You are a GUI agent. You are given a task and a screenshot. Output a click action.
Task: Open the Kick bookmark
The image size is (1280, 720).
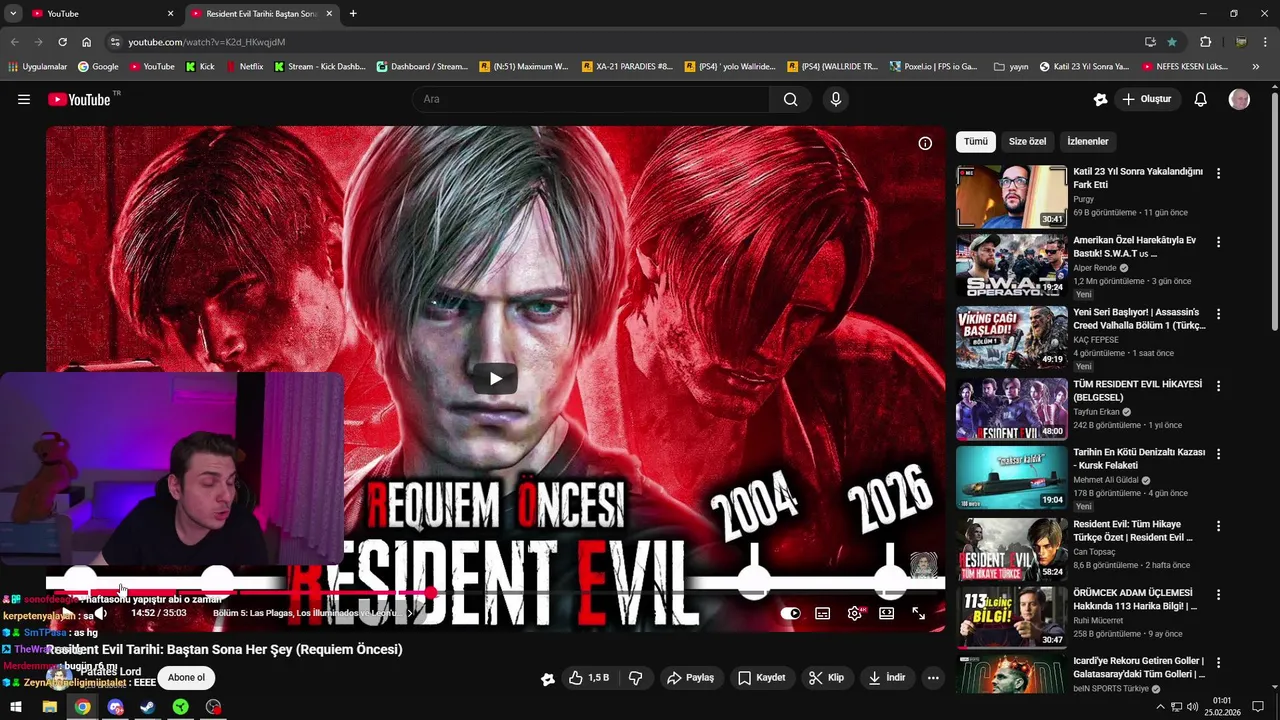pos(199,67)
